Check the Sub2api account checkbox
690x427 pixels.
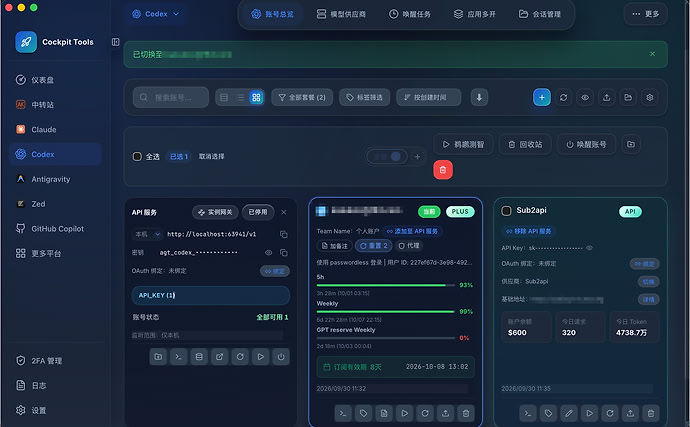pyautogui.click(x=506, y=211)
